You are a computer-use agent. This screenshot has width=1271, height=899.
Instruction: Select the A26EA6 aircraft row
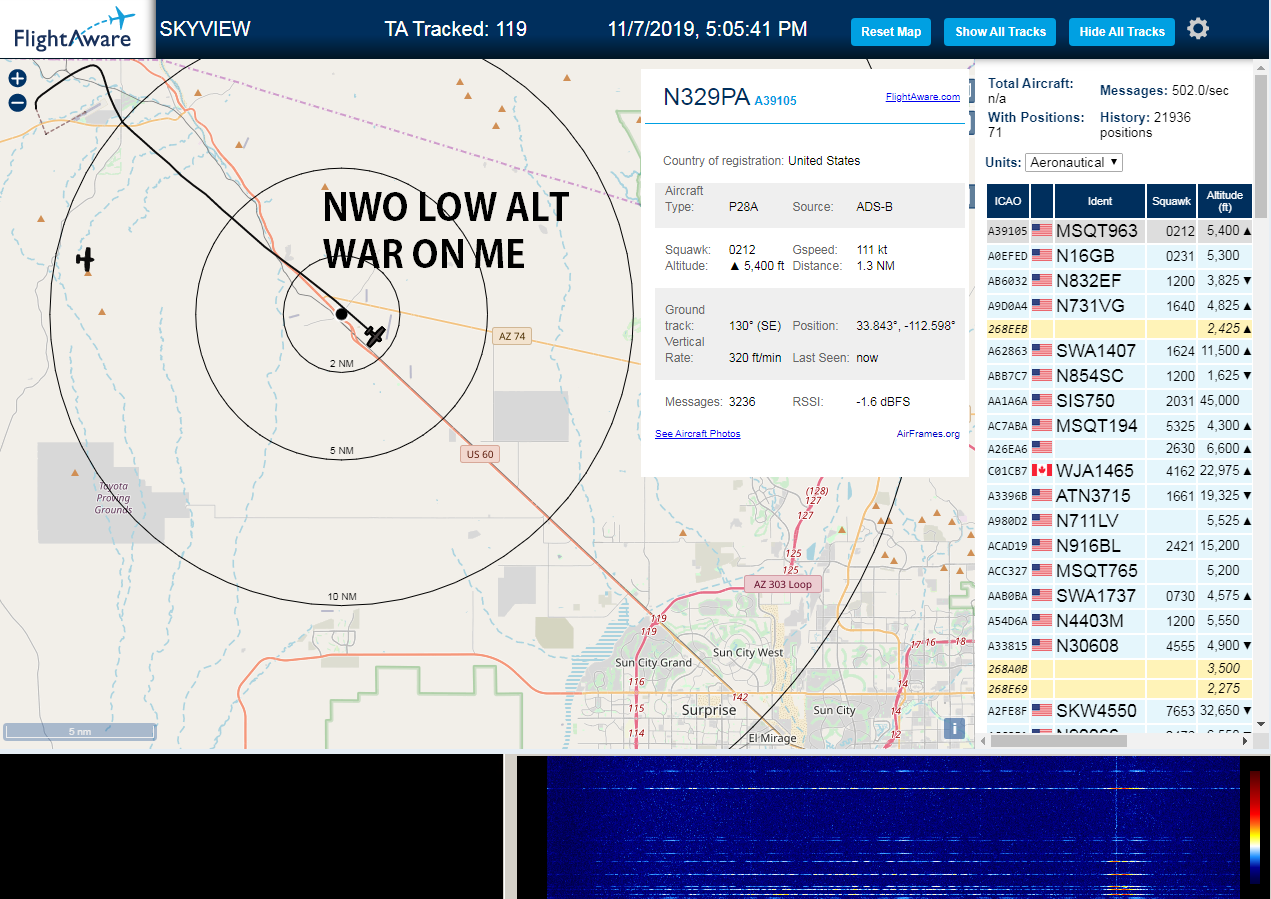tap(1119, 449)
